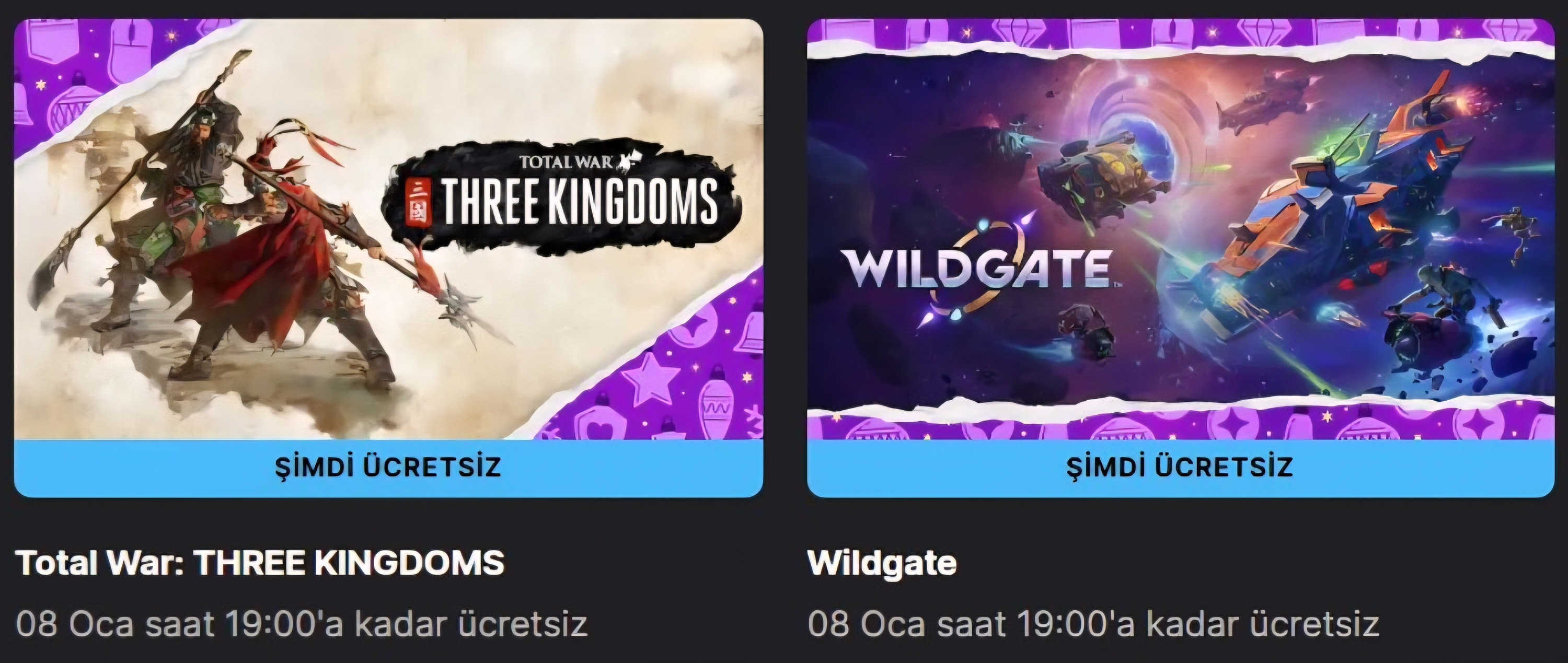Open the Wildgate game thumbnail
The width and height of the screenshot is (1568, 663).
(x=1180, y=229)
